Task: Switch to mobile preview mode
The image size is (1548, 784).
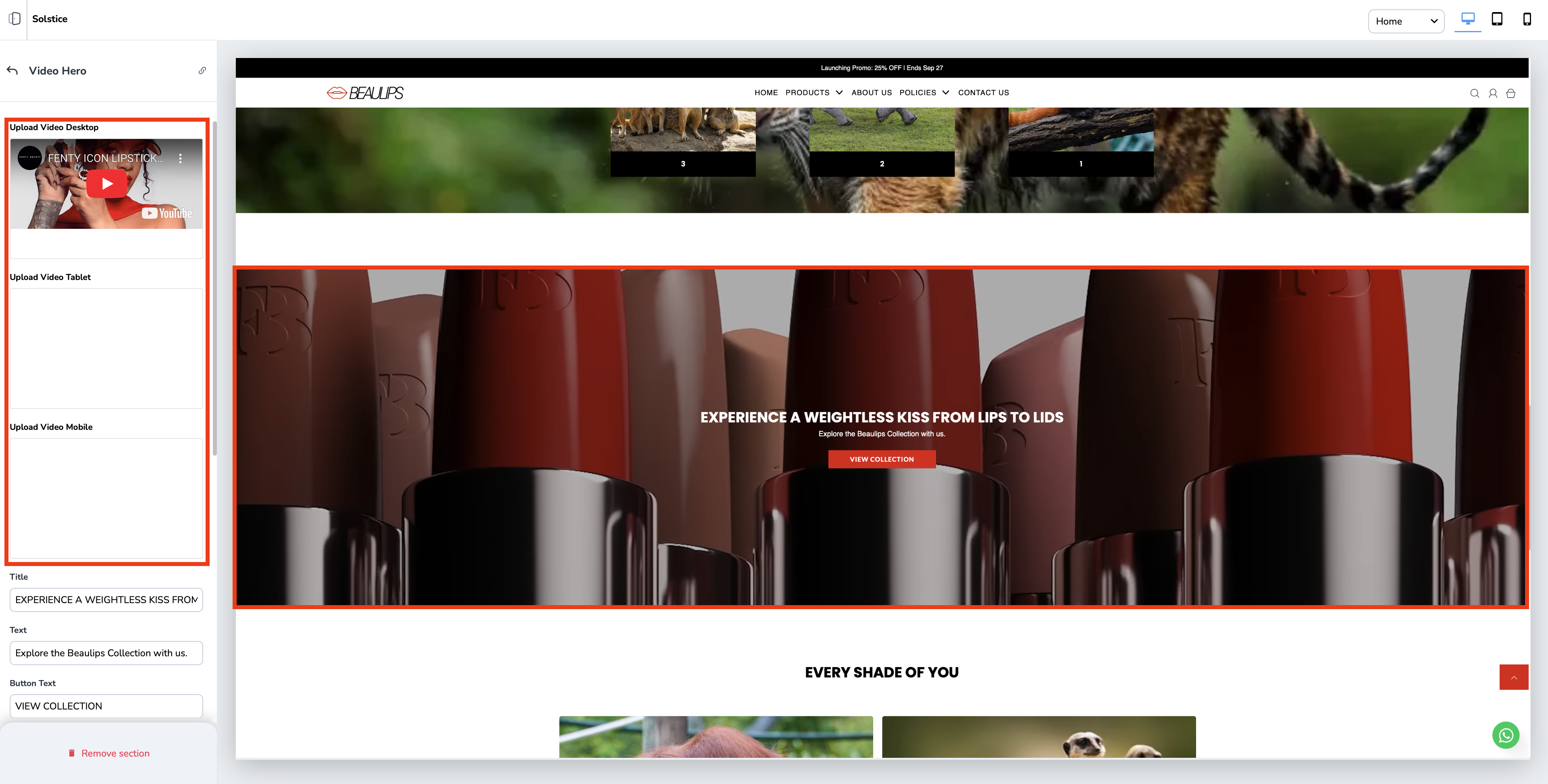Action: (1526, 19)
